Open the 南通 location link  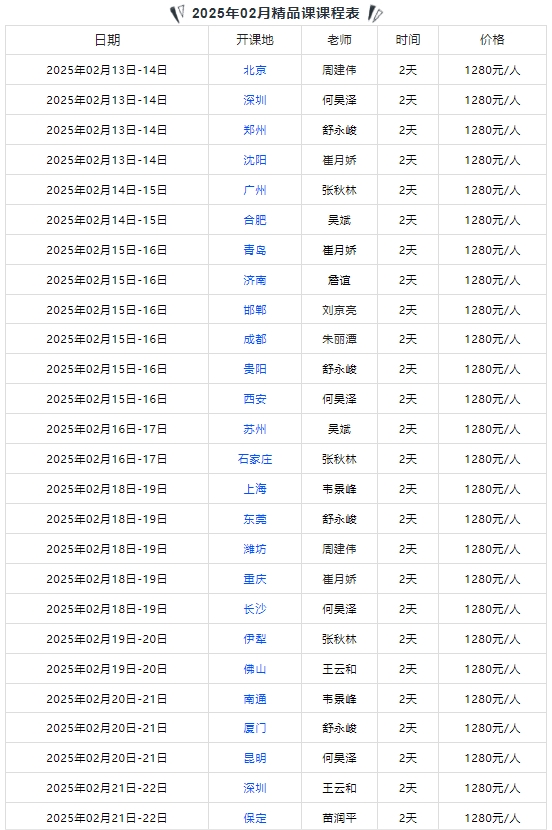(x=255, y=699)
